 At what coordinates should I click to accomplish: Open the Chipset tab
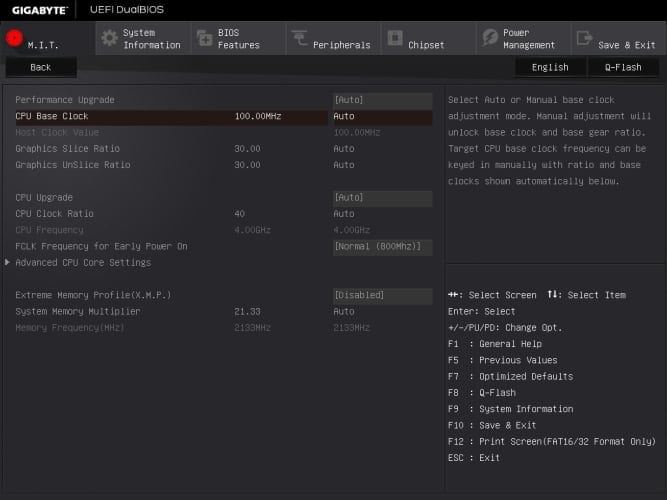click(x=426, y=45)
